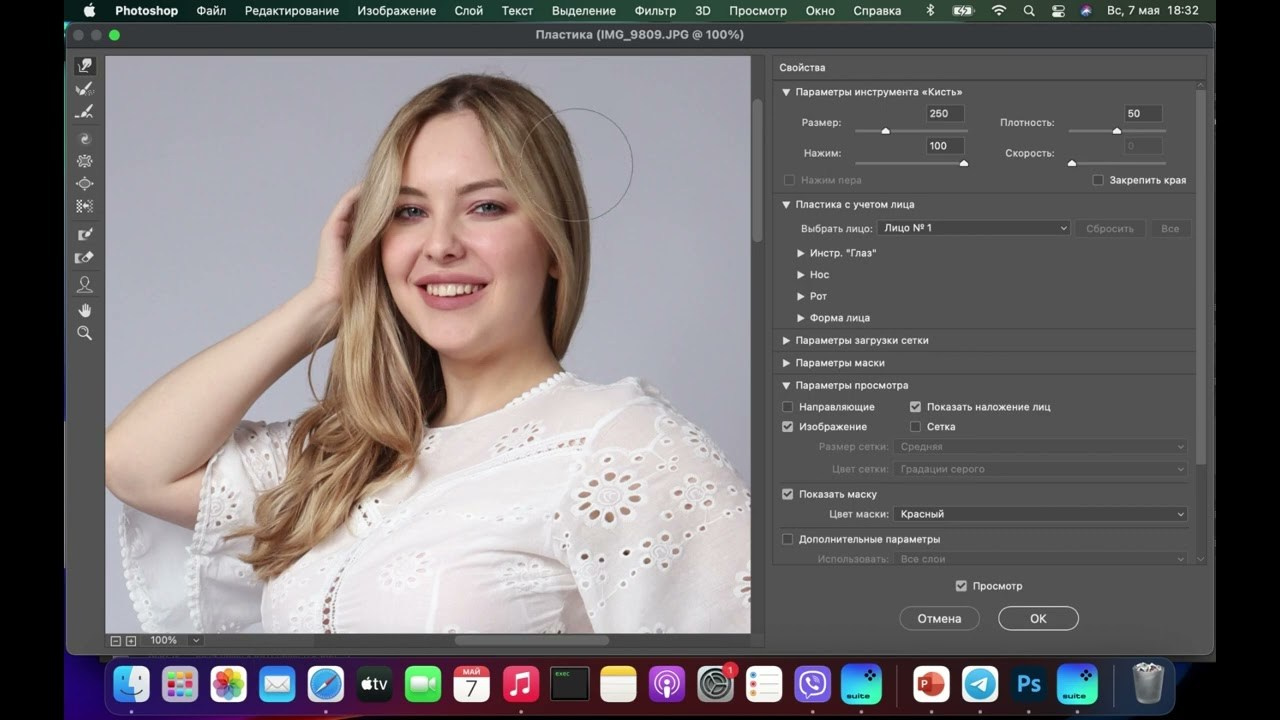Viewport: 1280px width, 720px height.
Task: Uncheck the Показать маску checkbox
Action: click(x=788, y=494)
